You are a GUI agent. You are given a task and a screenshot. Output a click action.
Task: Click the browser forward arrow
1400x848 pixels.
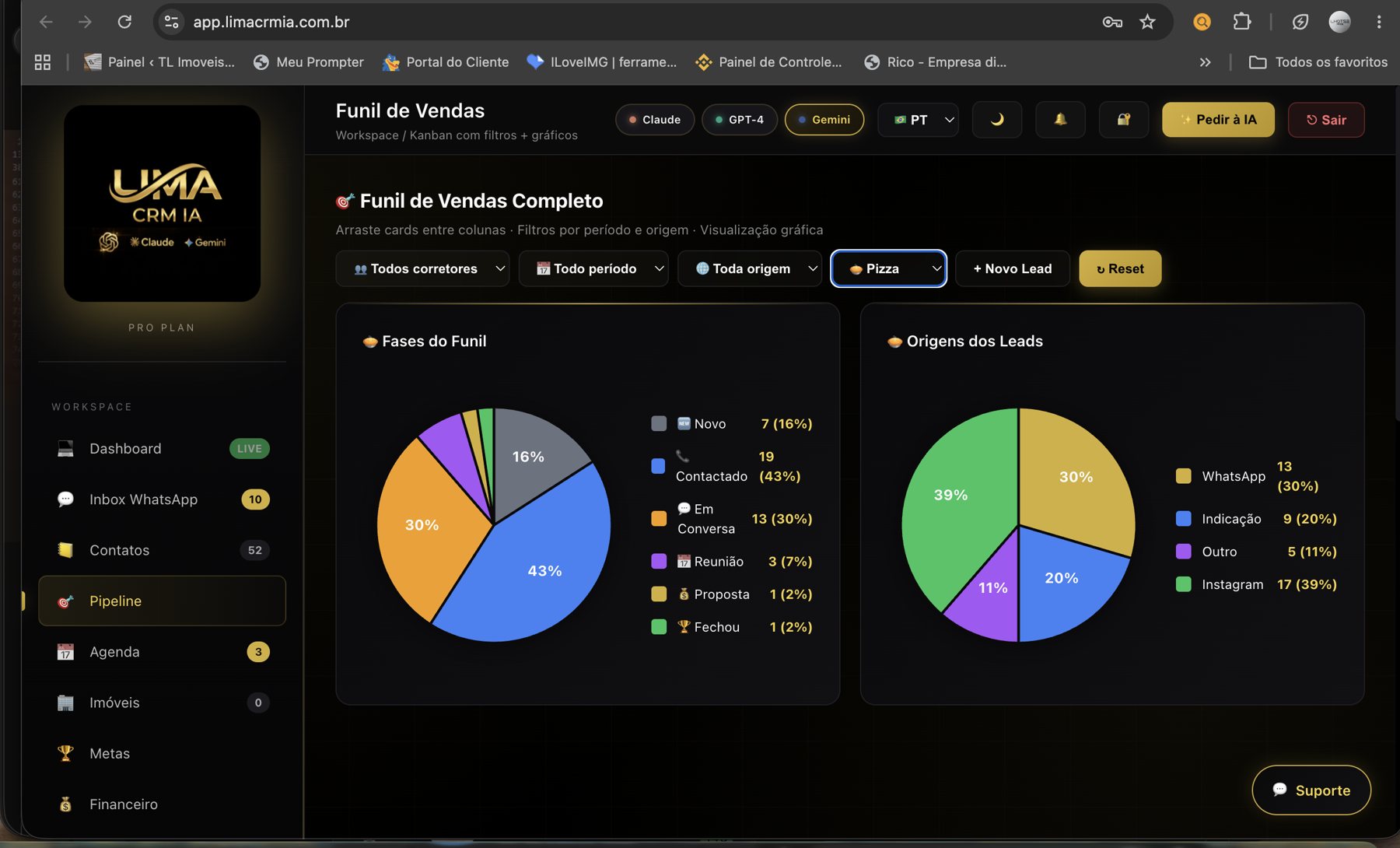pos(85,22)
